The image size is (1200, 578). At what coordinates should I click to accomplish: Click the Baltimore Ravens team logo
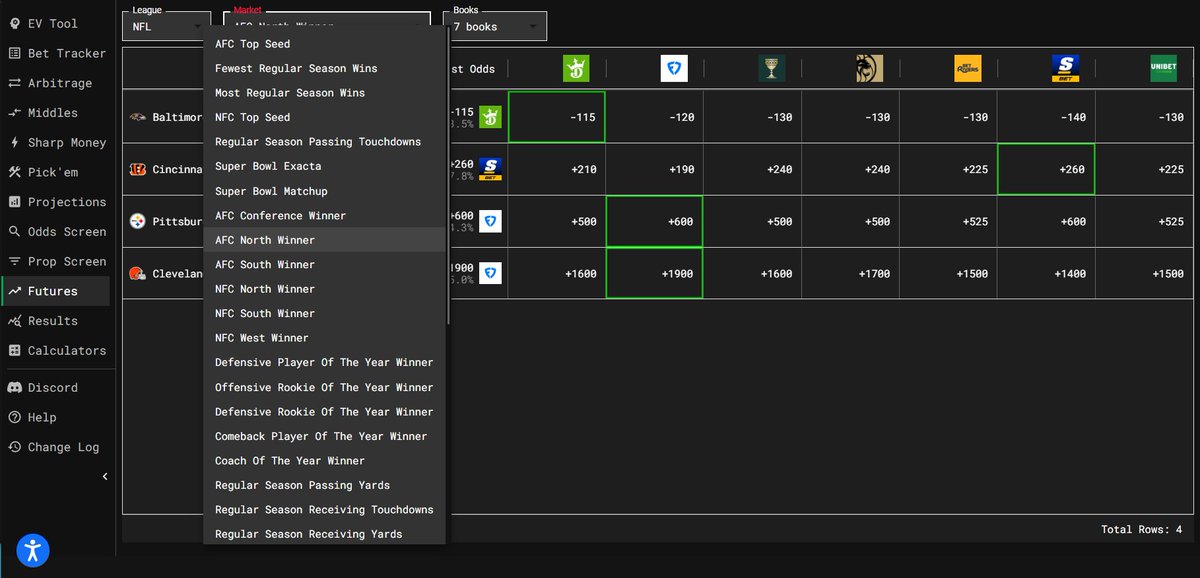tap(138, 117)
